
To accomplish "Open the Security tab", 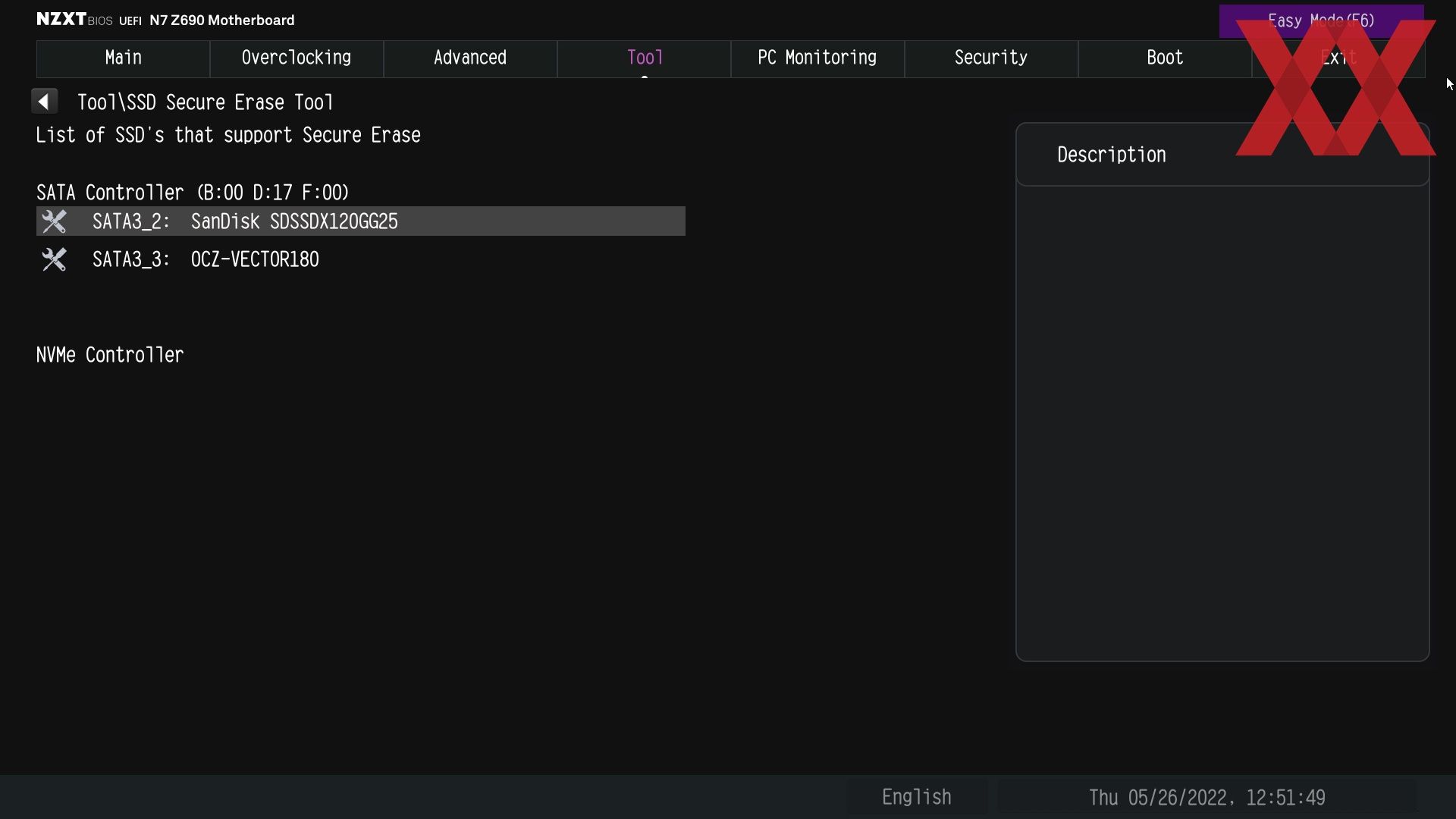I will (x=991, y=58).
